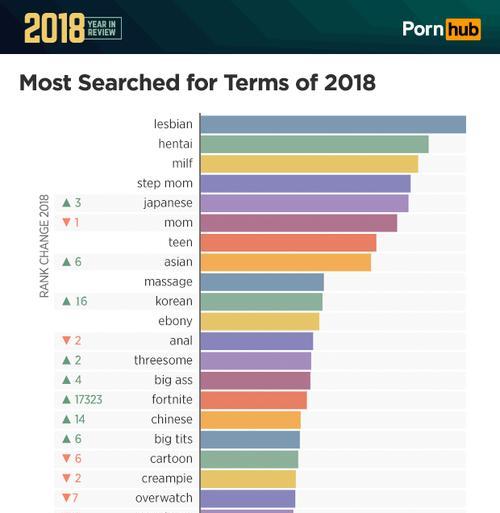Select the green hentai bar
The width and height of the screenshot is (500, 513).
315,144
